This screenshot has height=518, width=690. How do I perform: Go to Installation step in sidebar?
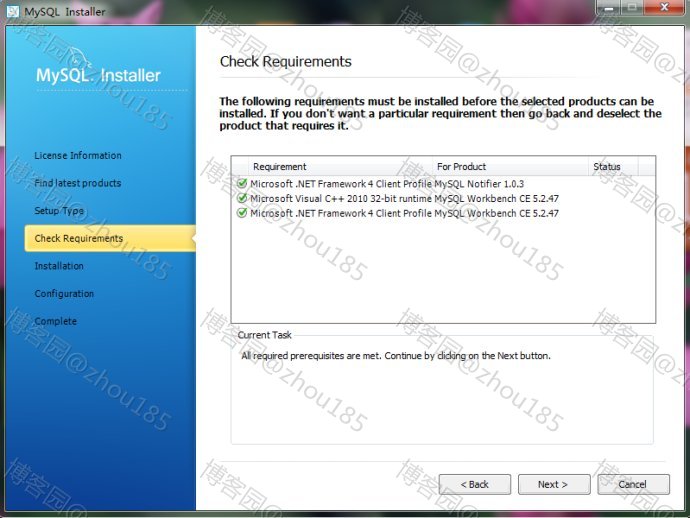coord(59,266)
